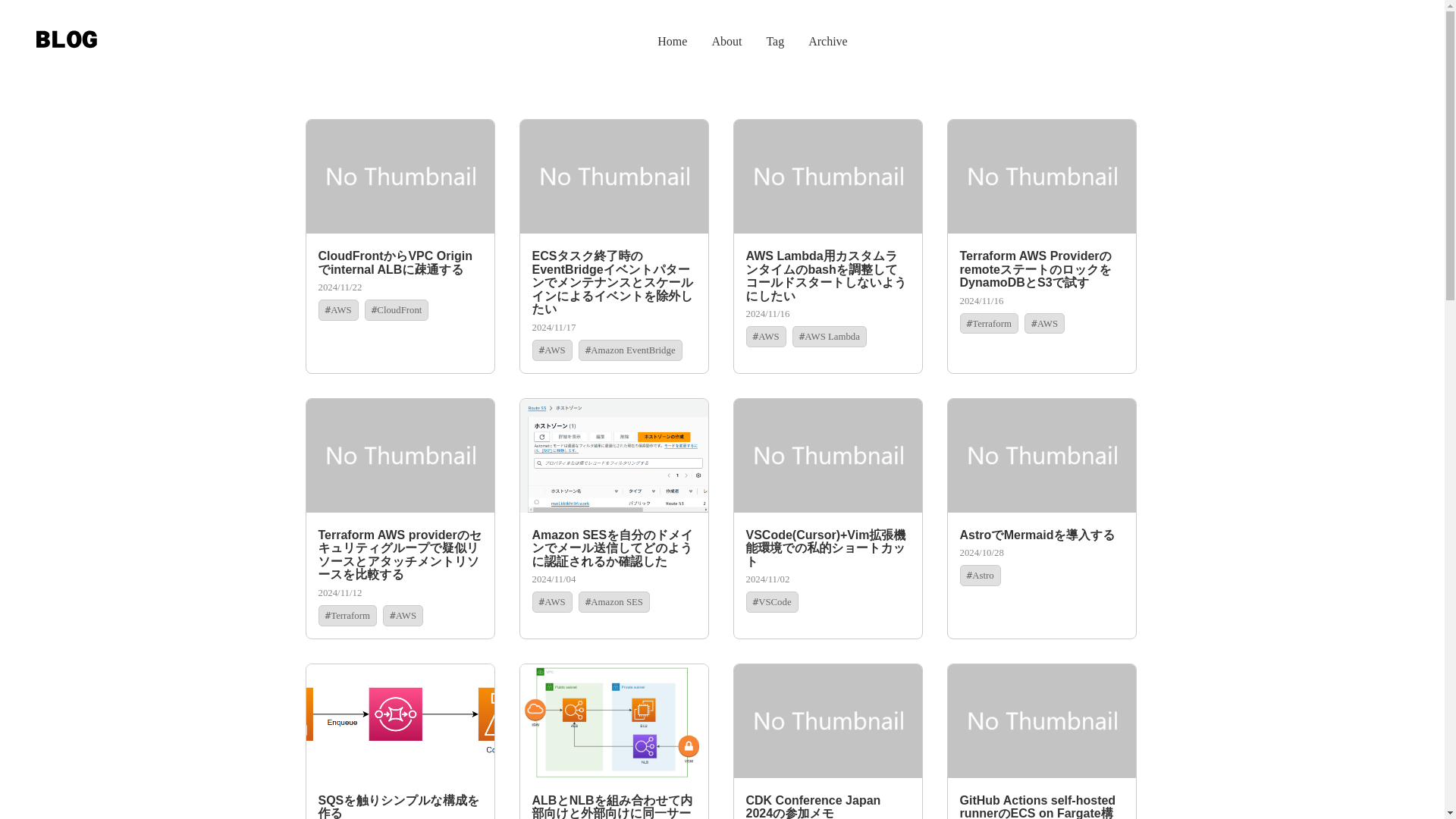Open the ALB and NLB diagram thumbnail

614,721
